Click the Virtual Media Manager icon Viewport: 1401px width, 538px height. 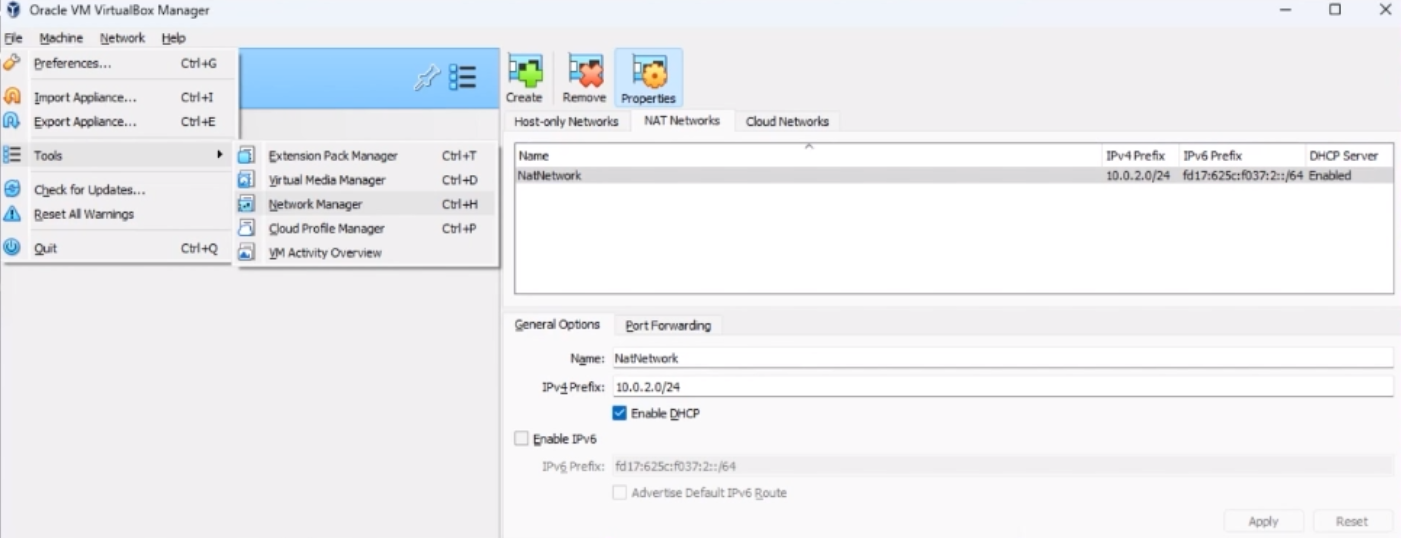[x=248, y=179]
